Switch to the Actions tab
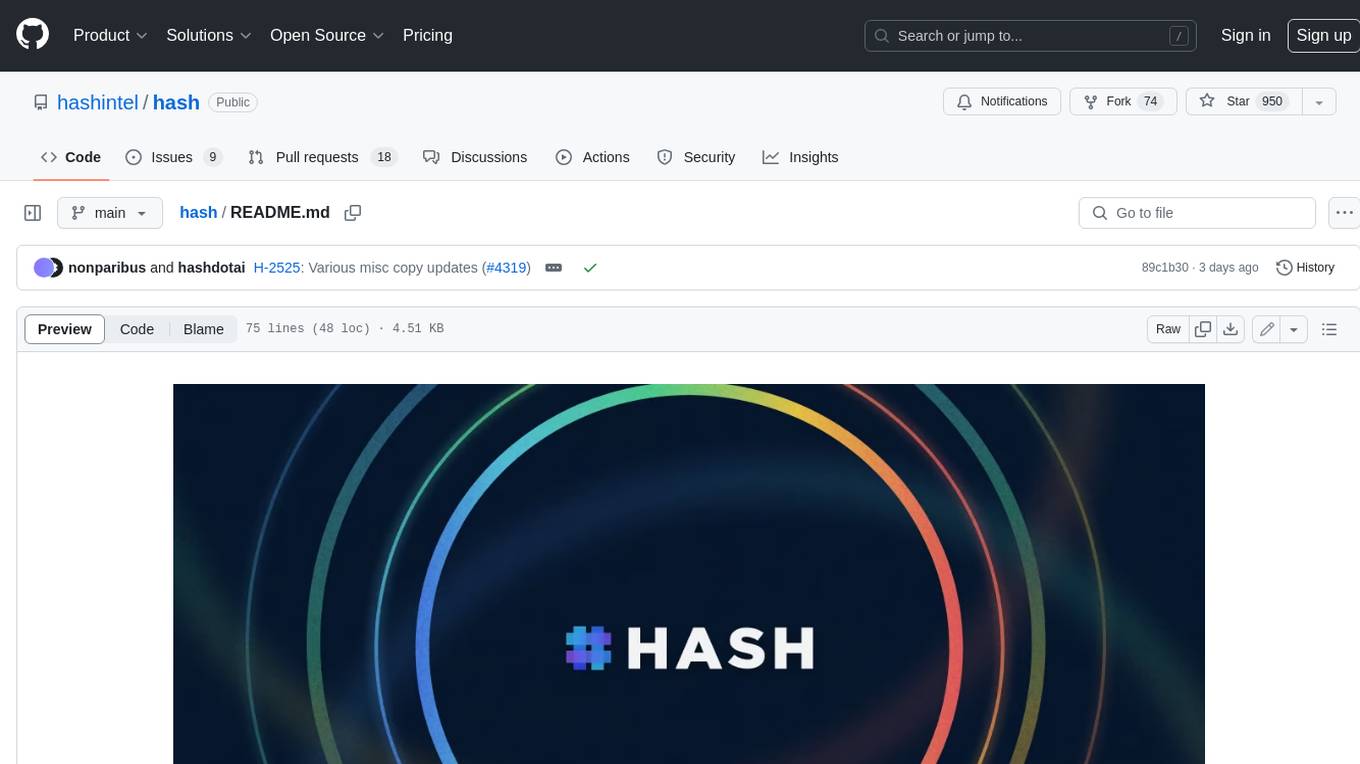 point(592,157)
